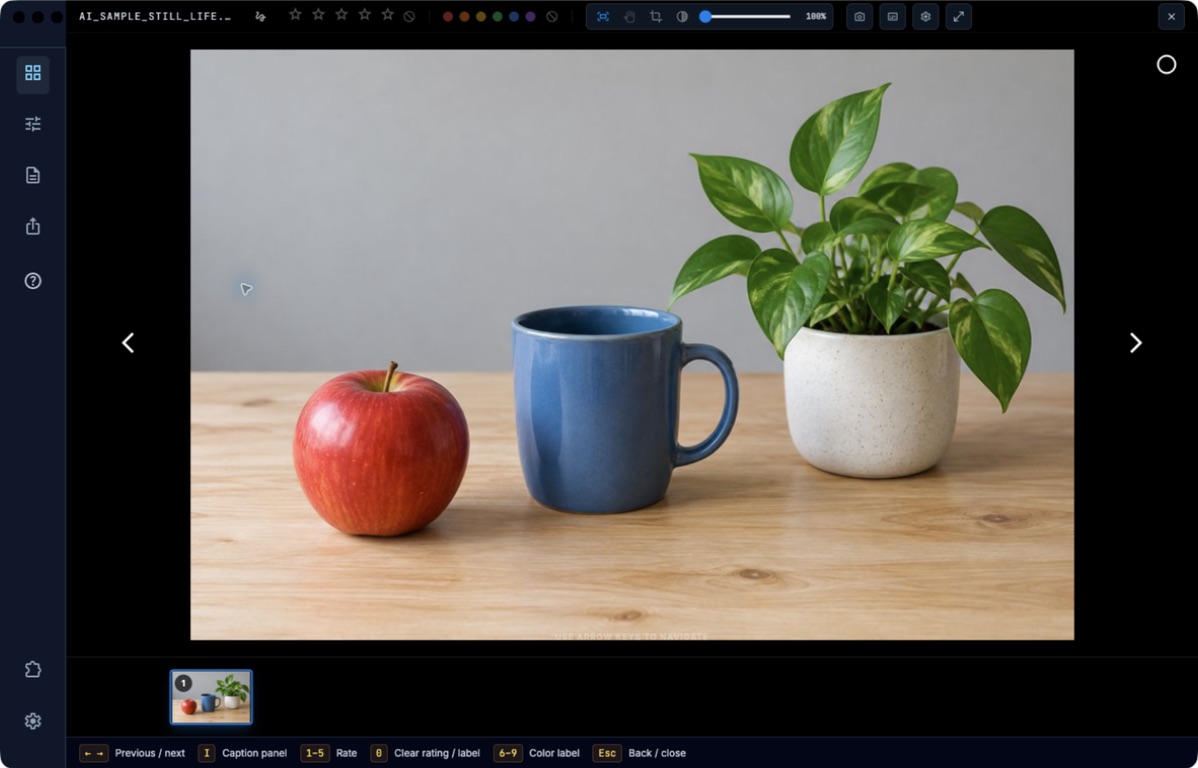1198x768 pixels.
Task: Click the main still life image
Action: point(632,345)
